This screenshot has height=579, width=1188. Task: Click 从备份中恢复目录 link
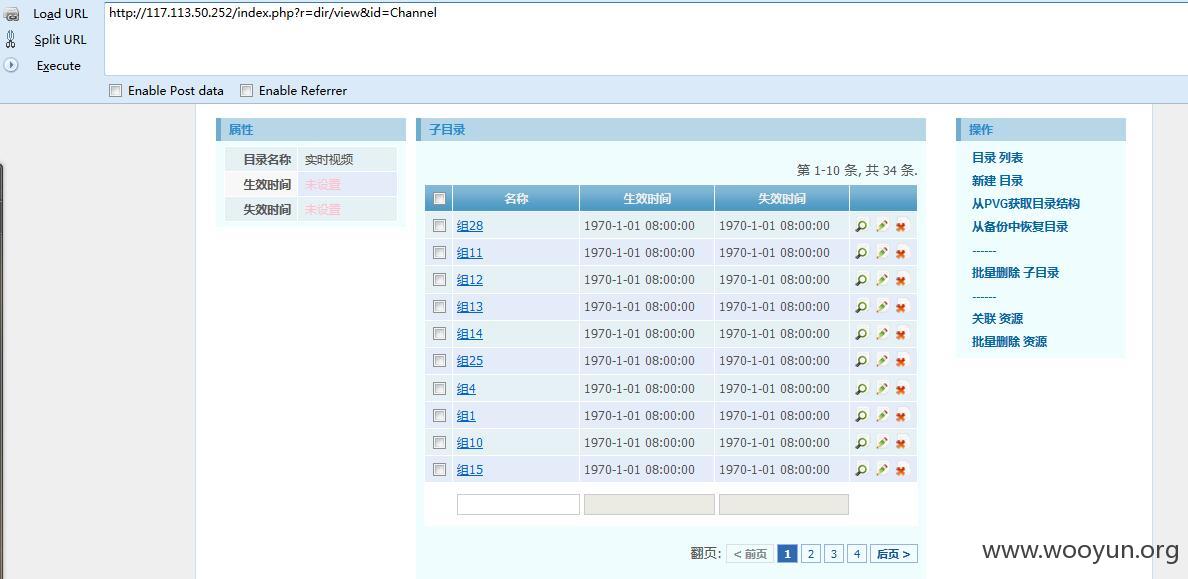pyautogui.click(x=1020, y=227)
